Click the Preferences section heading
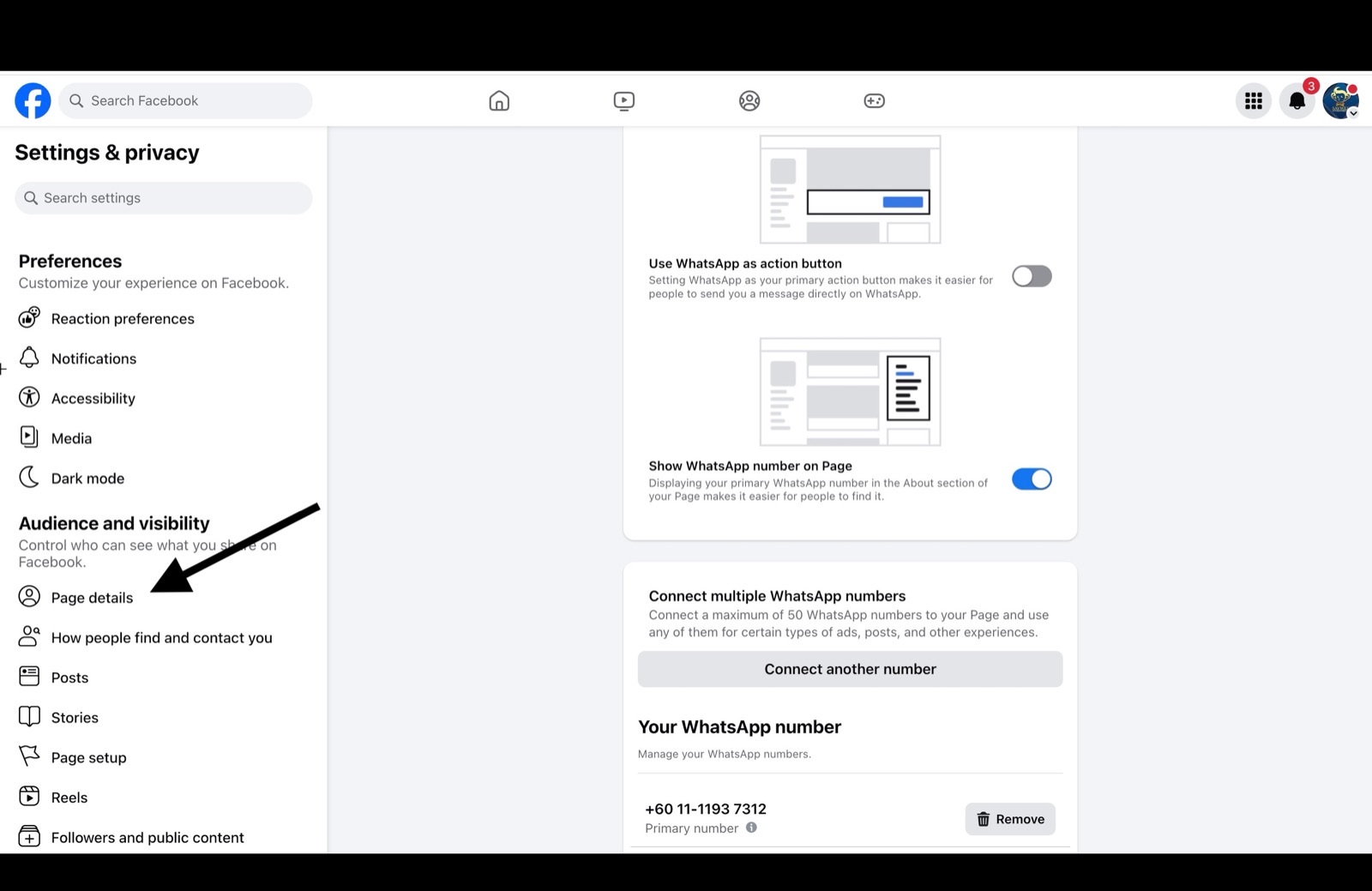The width and height of the screenshot is (1372, 891). [70, 261]
